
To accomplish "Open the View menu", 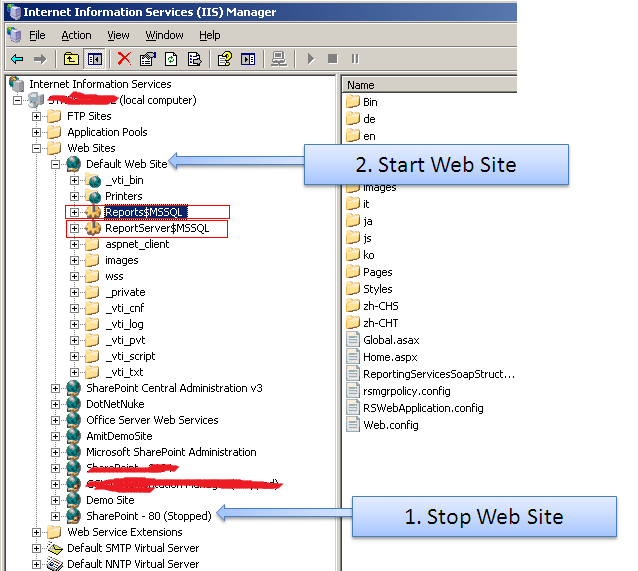I will pos(118,35).
